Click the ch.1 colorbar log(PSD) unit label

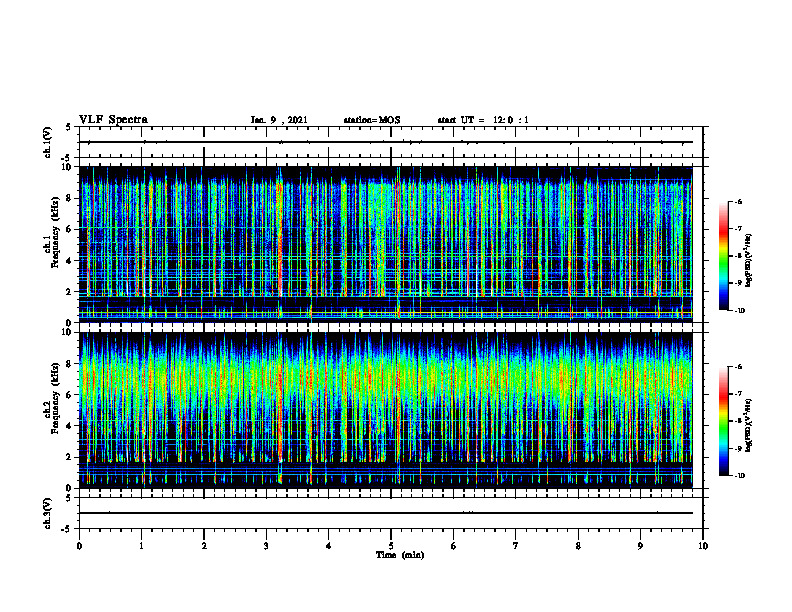(750, 261)
